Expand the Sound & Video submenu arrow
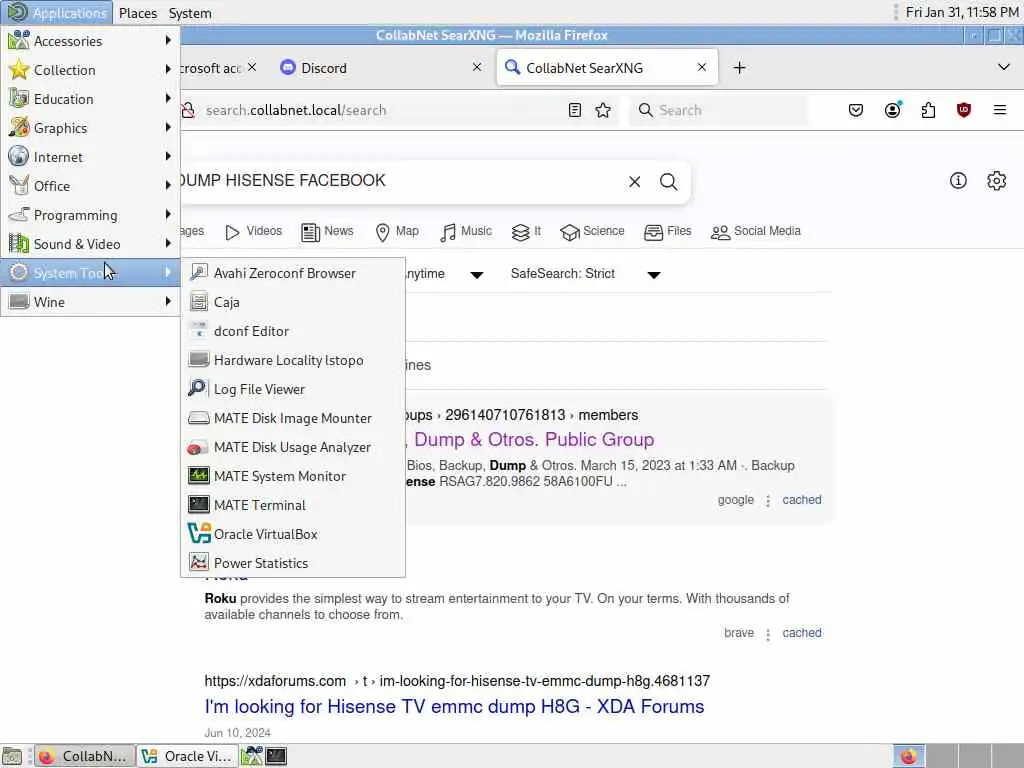The image size is (1024, 768). pyautogui.click(x=168, y=243)
